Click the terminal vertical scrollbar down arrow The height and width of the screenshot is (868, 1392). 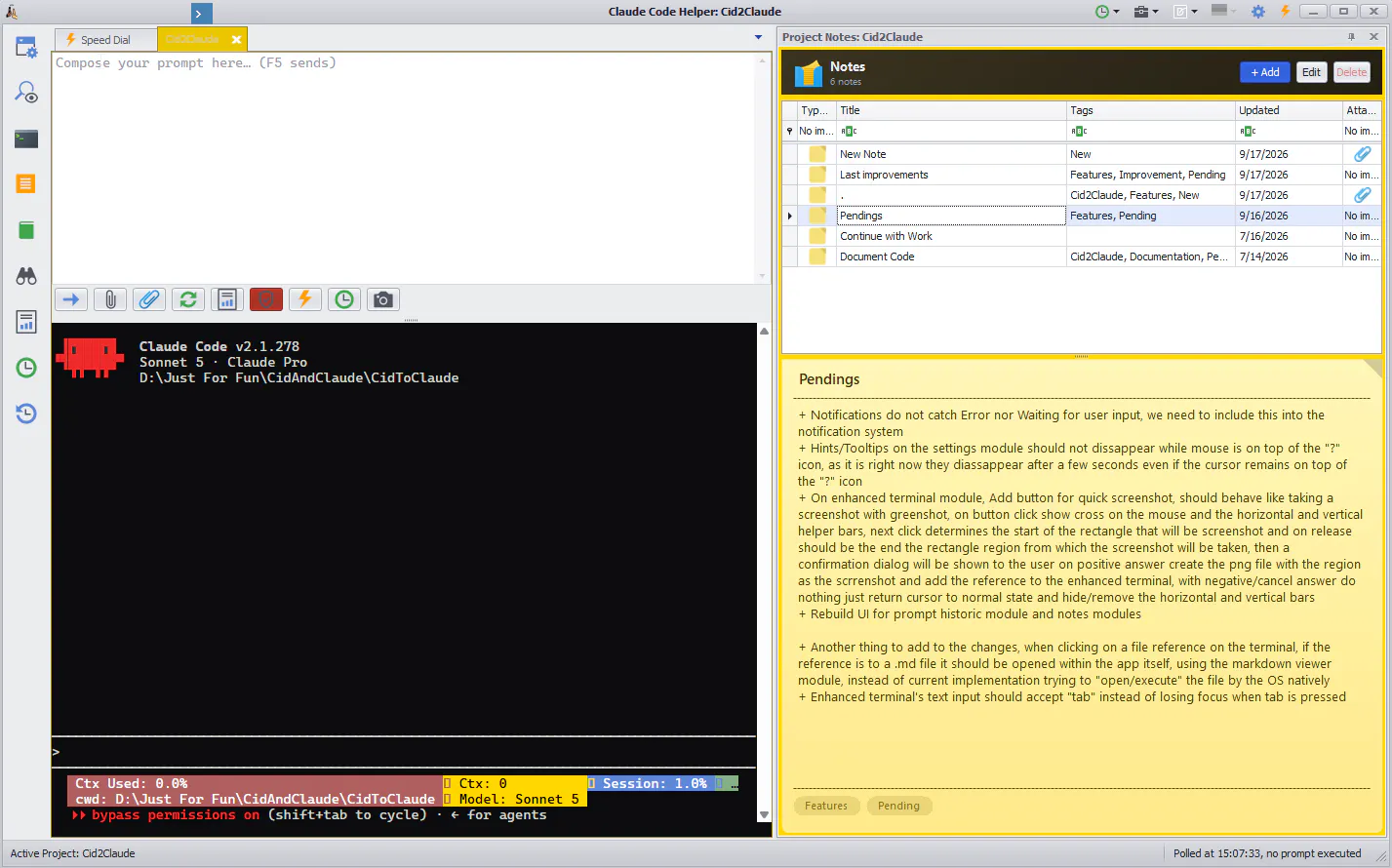pos(764,814)
